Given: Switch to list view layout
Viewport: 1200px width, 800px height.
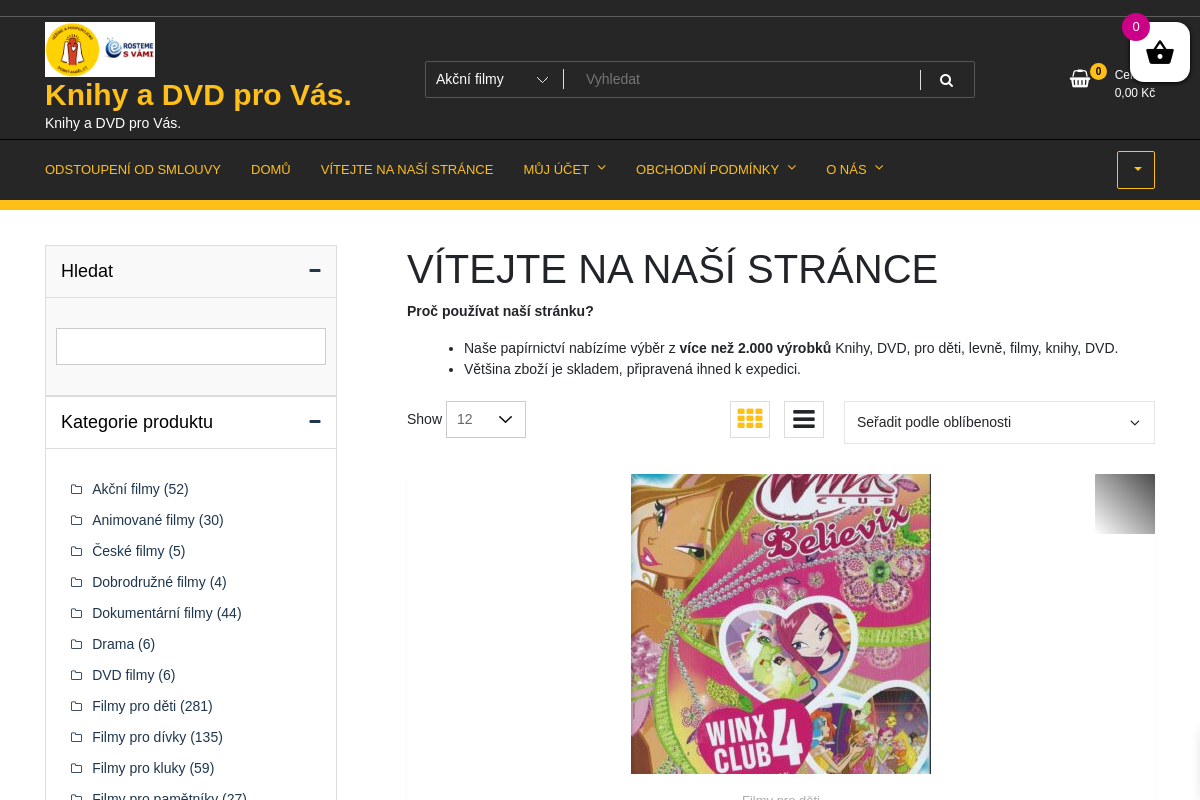Looking at the screenshot, I should point(804,419).
